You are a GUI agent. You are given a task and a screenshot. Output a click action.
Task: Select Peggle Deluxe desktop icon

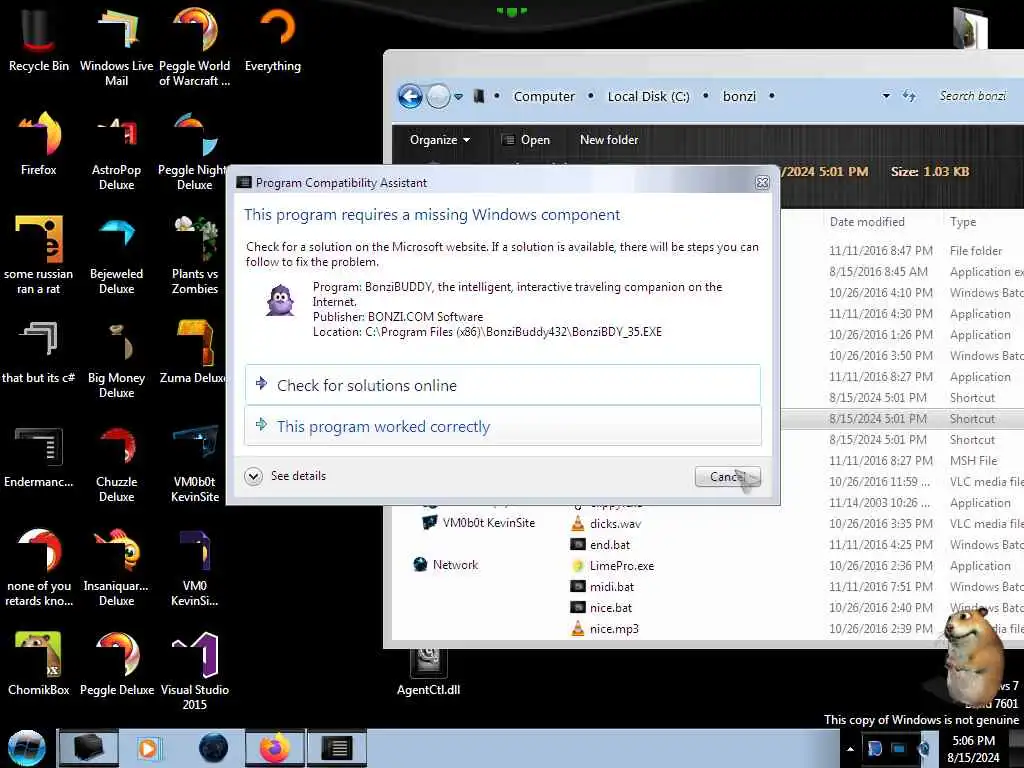pos(116,664)
